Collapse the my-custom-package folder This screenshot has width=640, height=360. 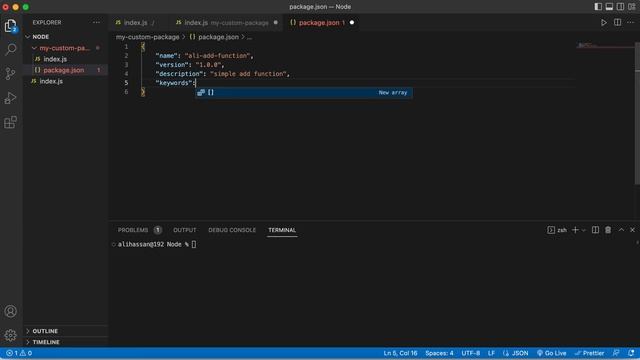tap(64, 48)
